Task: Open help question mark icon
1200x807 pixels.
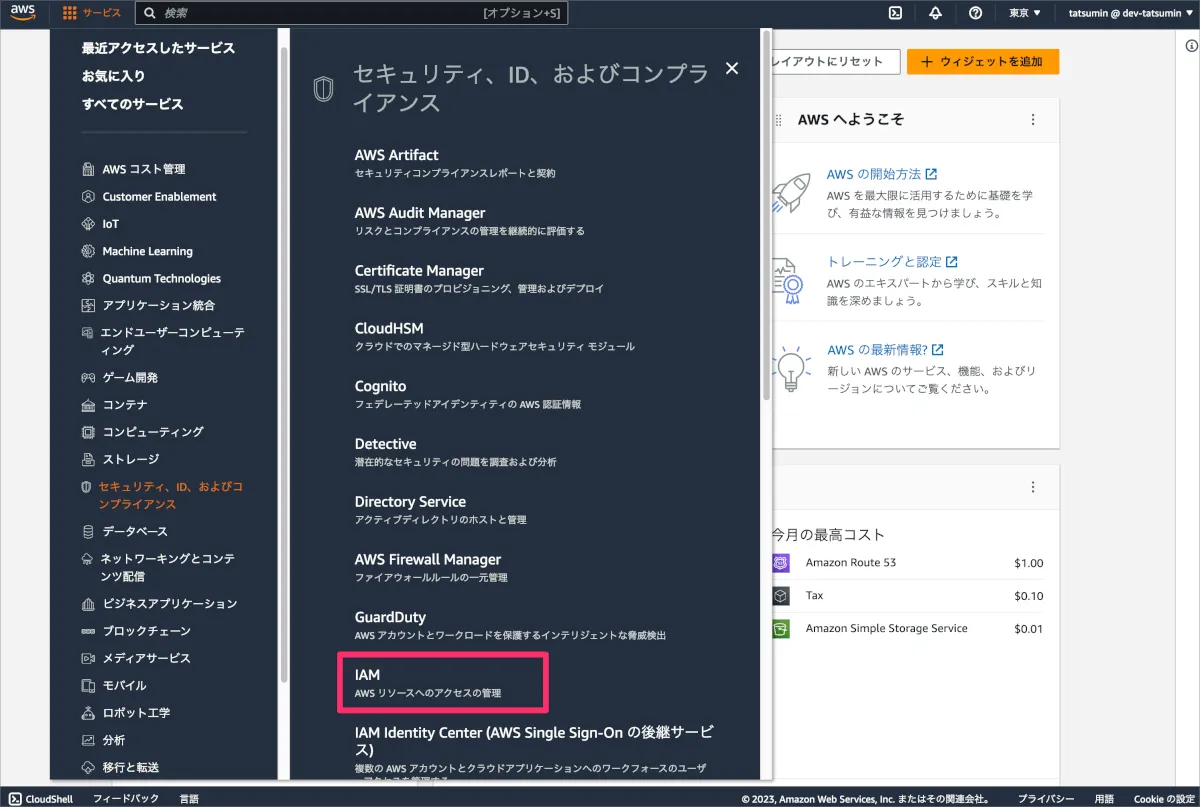Action: coord(975,13)
